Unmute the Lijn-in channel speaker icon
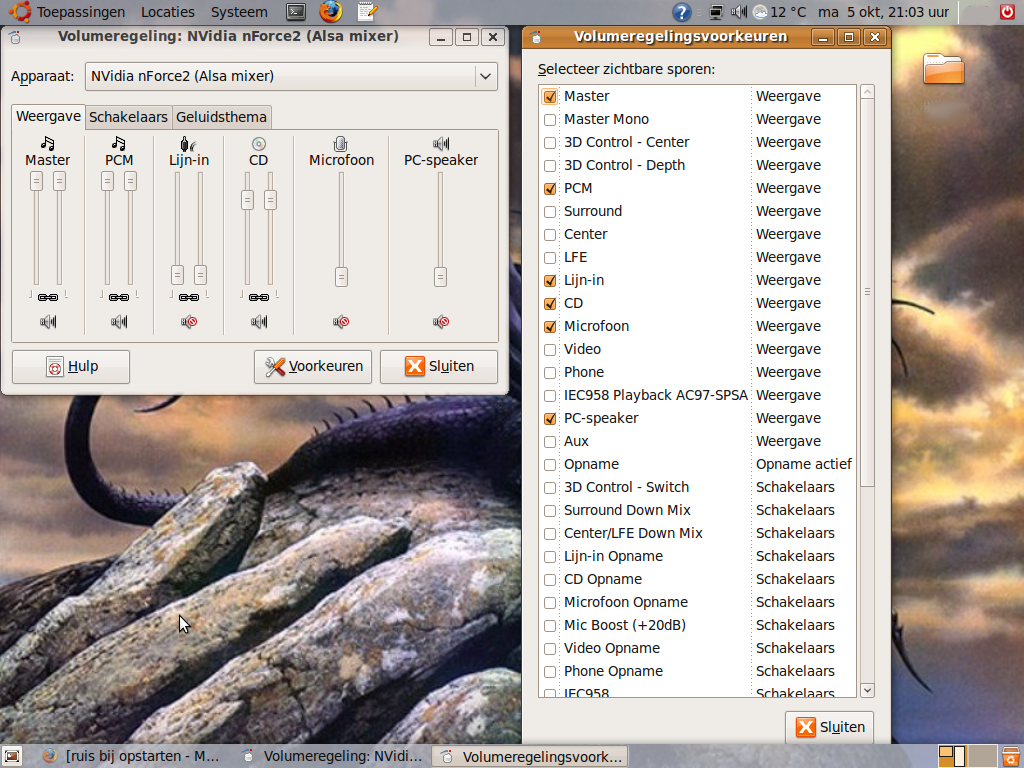The image size is (1024, 768). pos(189,322)
